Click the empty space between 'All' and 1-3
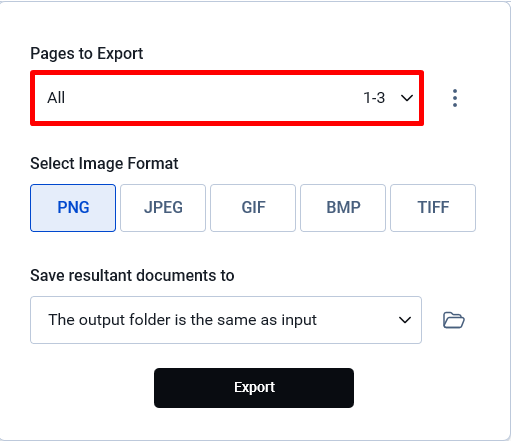This screenshot has width=511, height=441. coord(213,98)
